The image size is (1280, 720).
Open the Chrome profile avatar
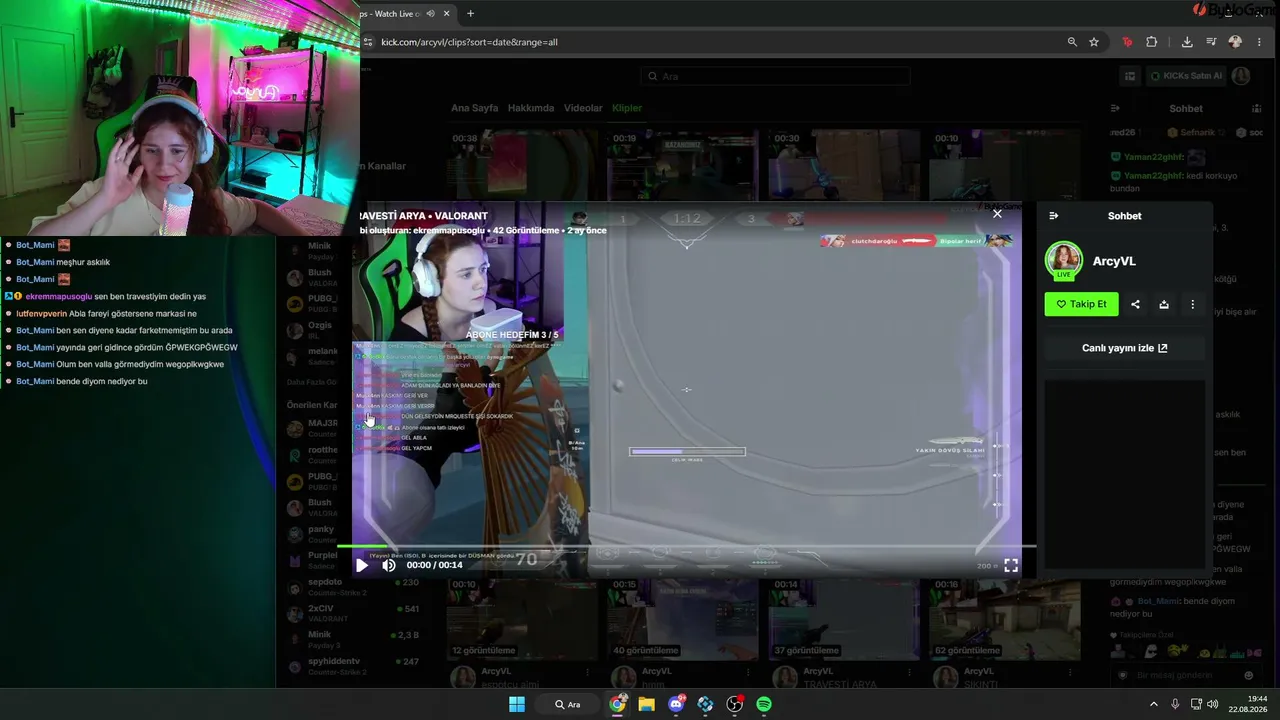coord(1235,42)
